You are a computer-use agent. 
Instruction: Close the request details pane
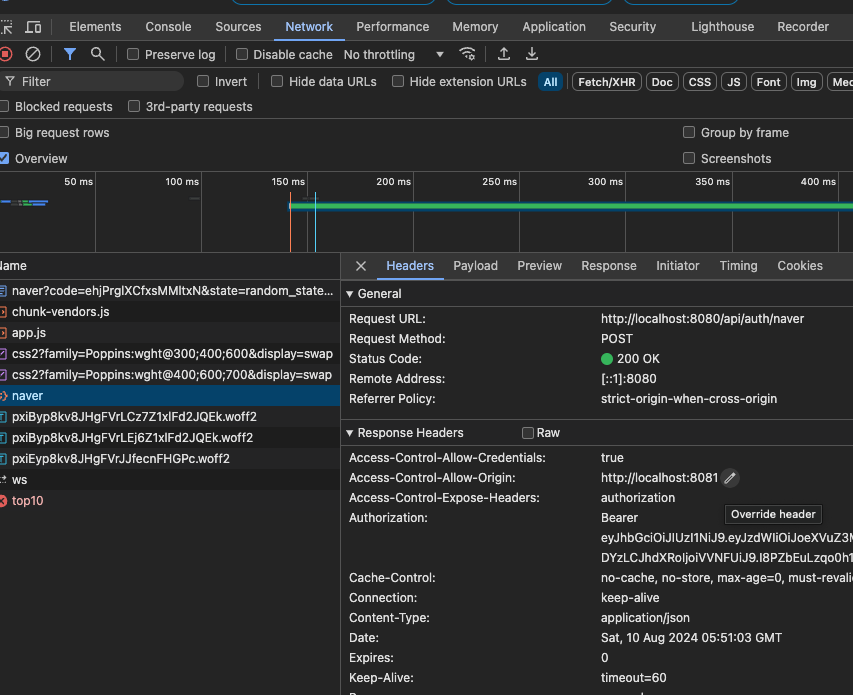[x=361, y=266]
